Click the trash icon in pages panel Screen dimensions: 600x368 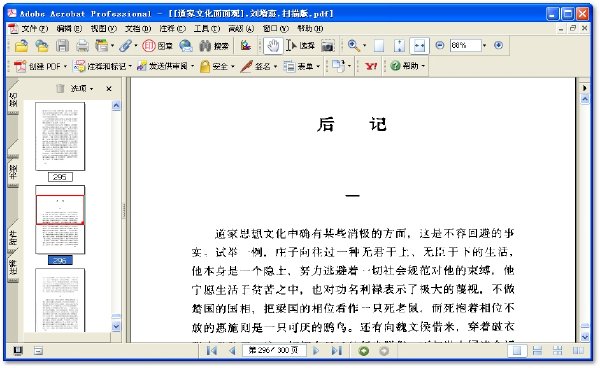[x=60, y=88]
